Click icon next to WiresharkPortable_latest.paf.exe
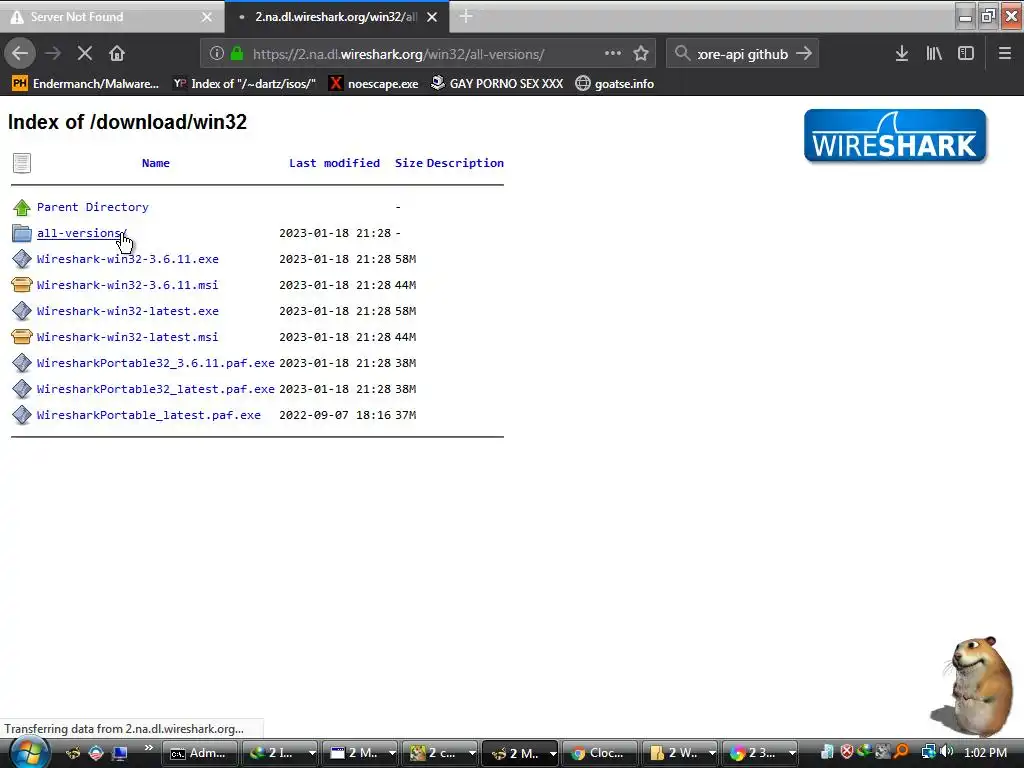The image size is (1024, 768). point(22,415)
